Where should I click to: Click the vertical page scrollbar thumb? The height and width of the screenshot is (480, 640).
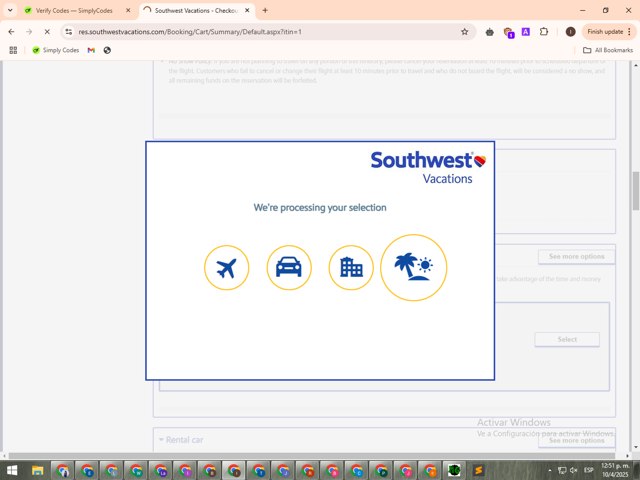pos(636,191)
